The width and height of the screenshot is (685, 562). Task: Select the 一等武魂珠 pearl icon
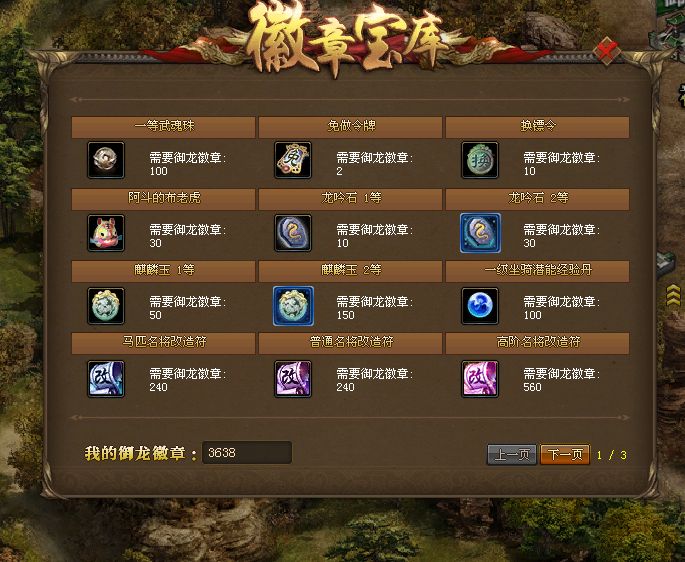[x=106, y=160]
